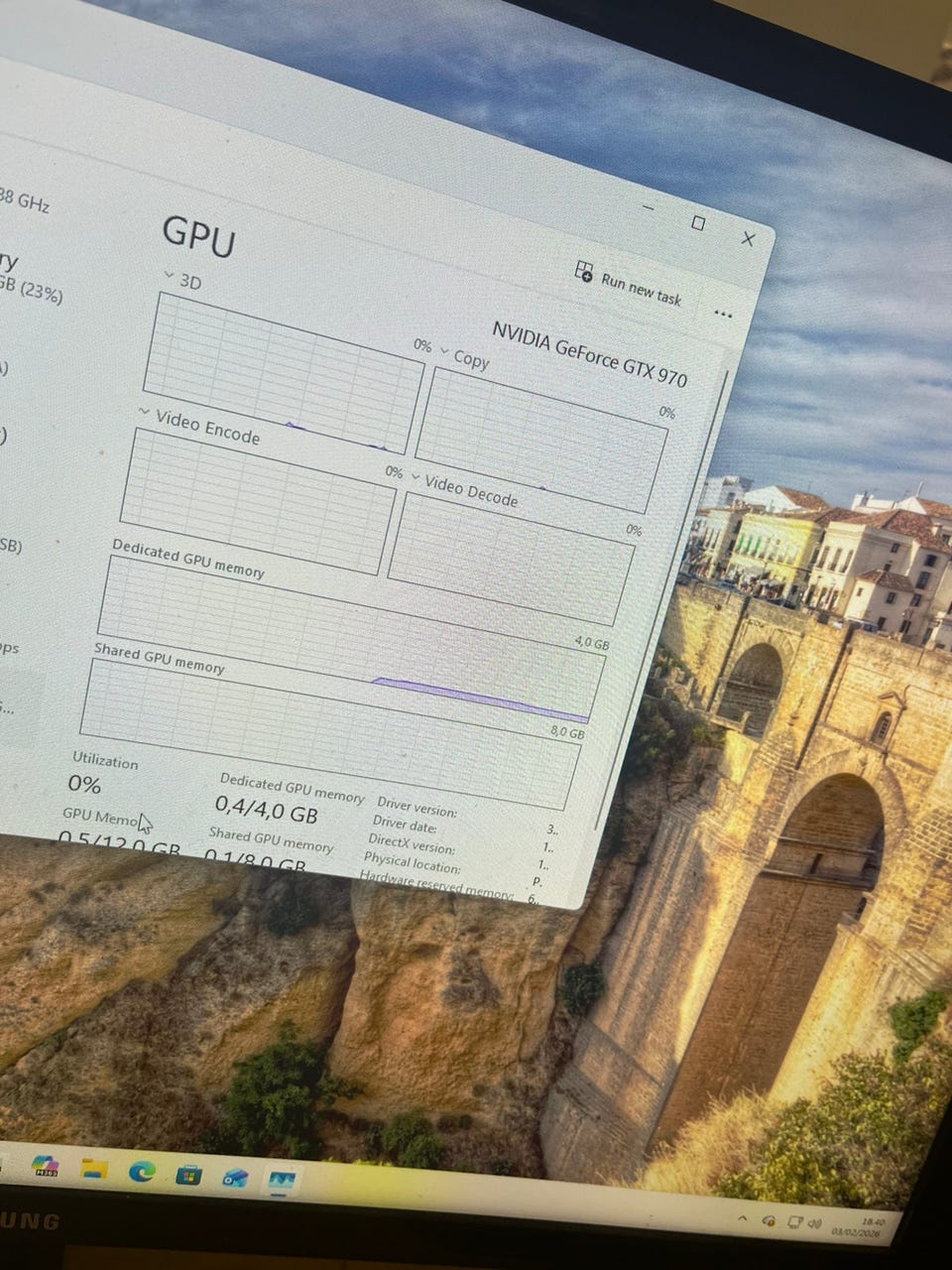This screenshot has height=1270, width=952.
Task: Minimize the Task Manager window
Action: (x=648, y=208)
